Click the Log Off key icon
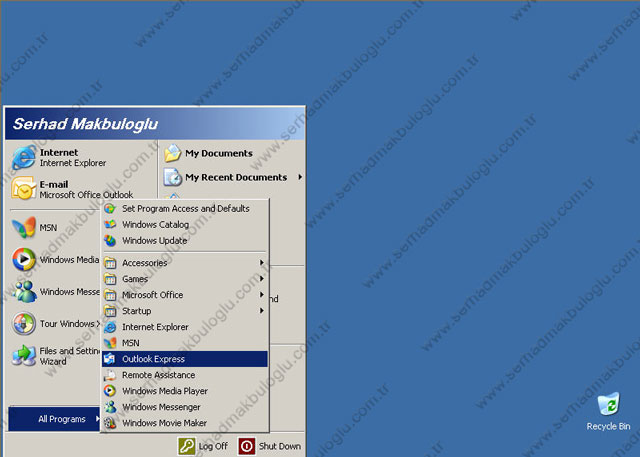The image size is (640, 457). 187,446
